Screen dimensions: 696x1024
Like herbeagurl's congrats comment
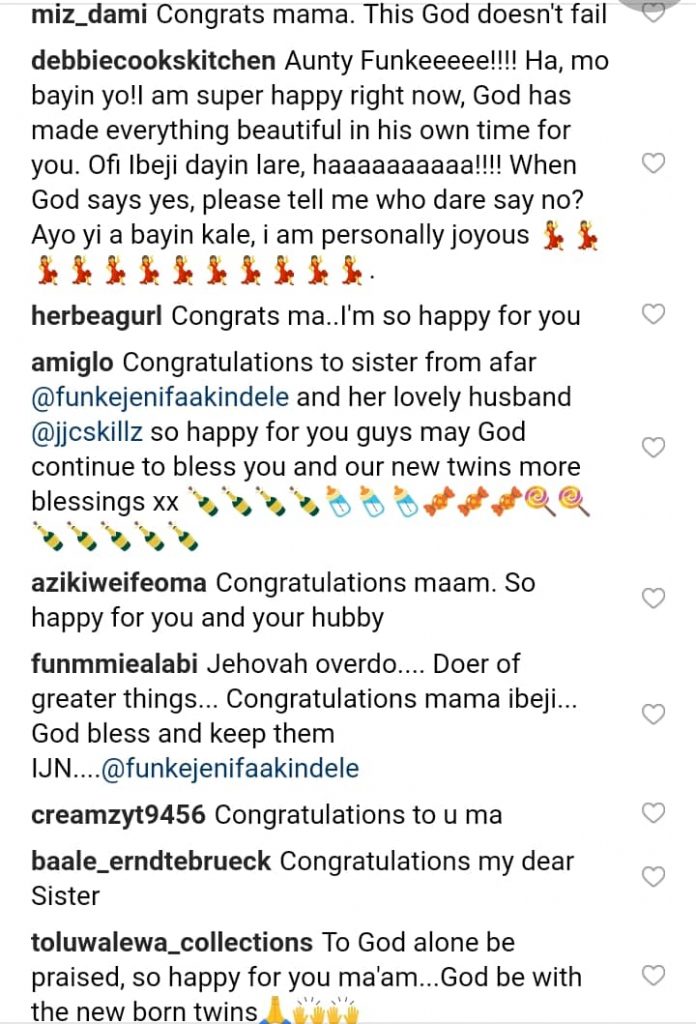pos(653,316)
